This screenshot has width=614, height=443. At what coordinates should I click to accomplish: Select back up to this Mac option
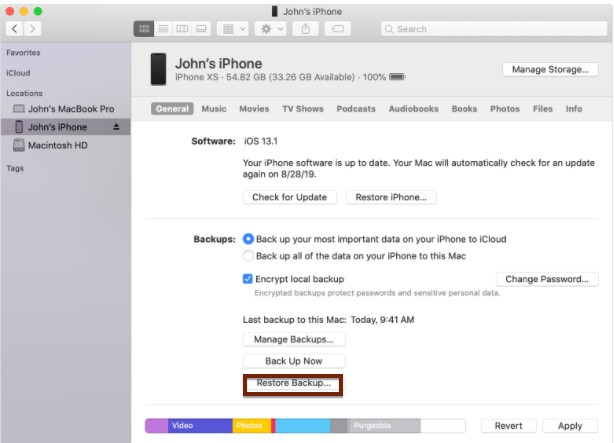[248, 256]
